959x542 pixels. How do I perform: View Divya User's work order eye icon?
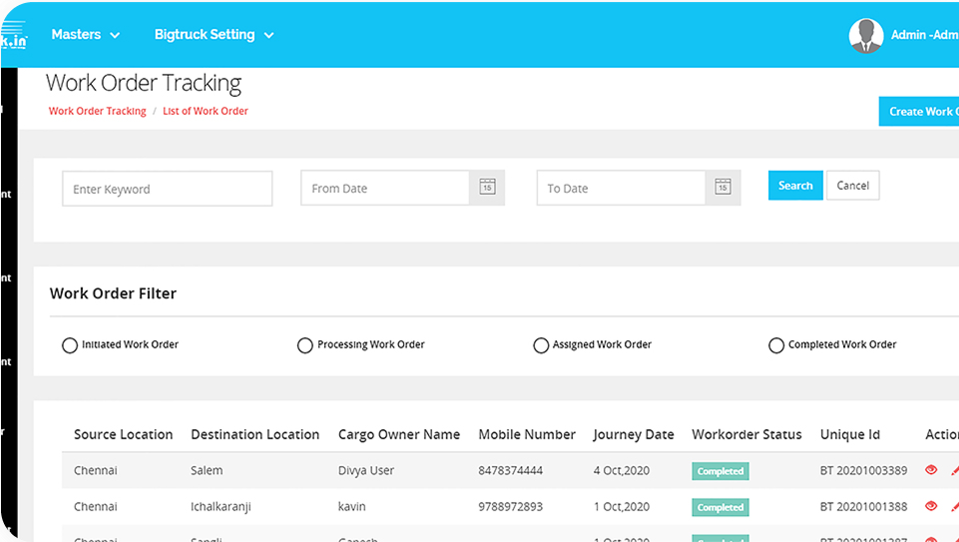[931, 470]
